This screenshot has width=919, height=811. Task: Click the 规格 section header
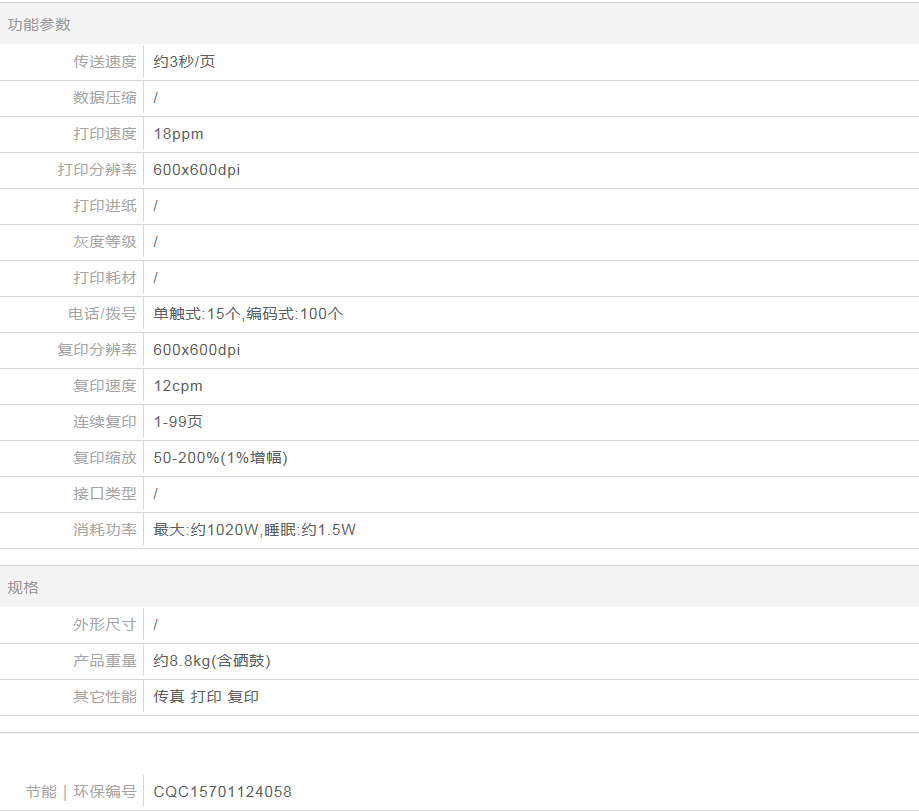point(23,587)
